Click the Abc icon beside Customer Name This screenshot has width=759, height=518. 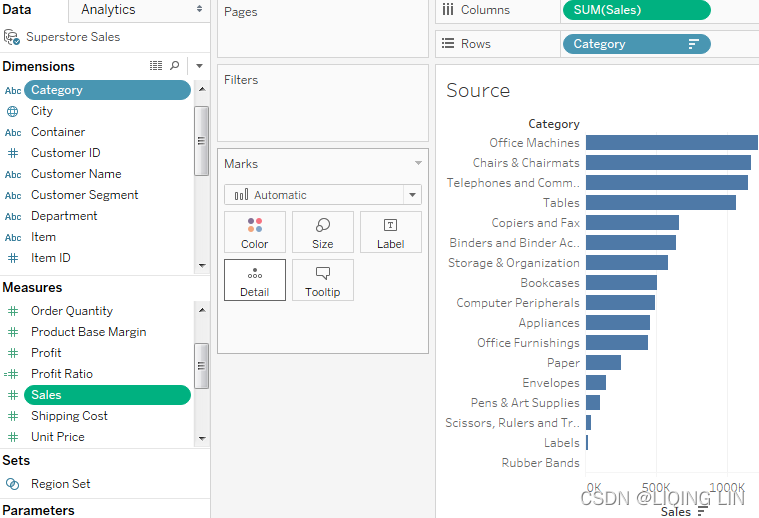13,174
